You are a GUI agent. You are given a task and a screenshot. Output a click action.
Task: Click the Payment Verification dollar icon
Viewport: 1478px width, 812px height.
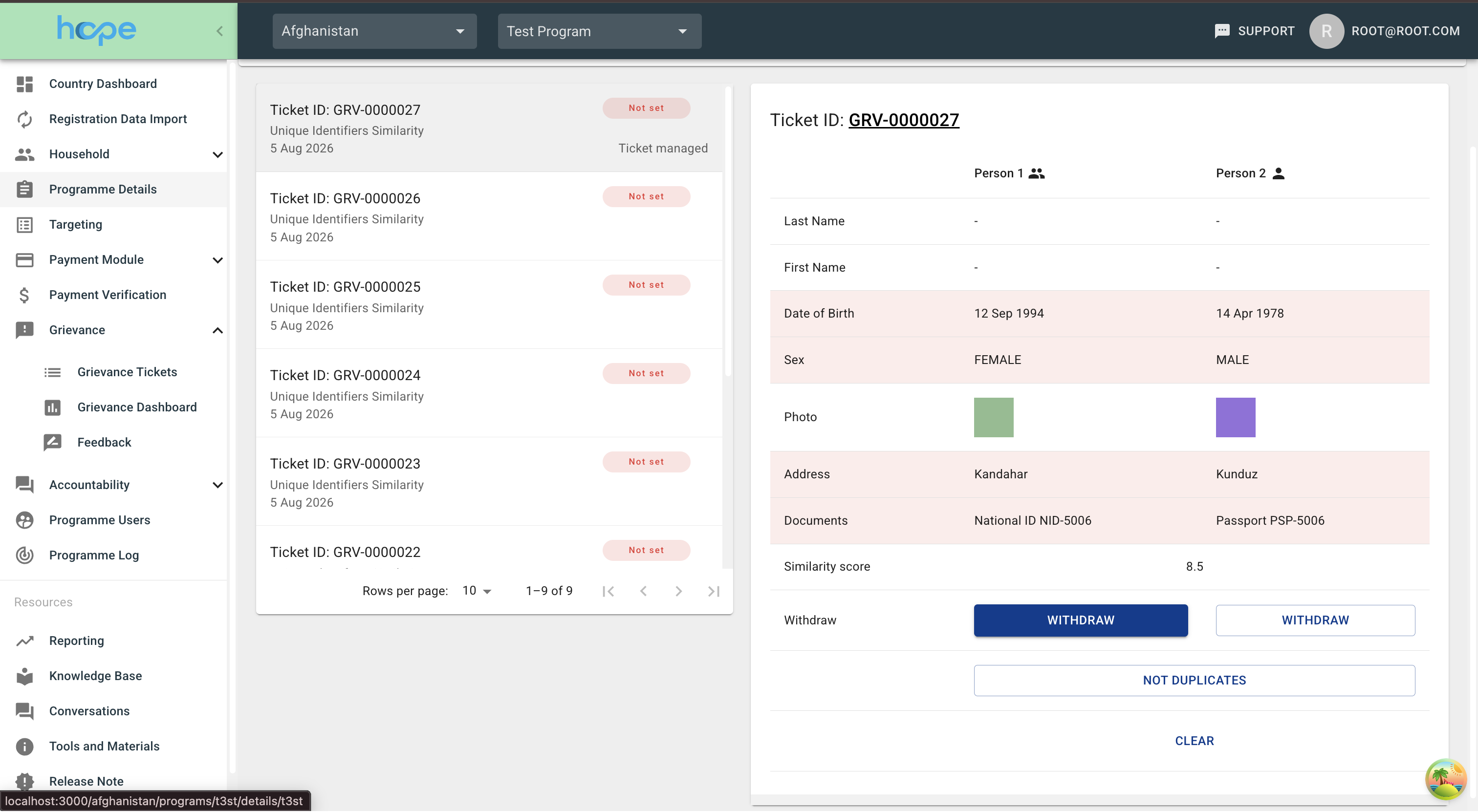(x=24, y=295)
